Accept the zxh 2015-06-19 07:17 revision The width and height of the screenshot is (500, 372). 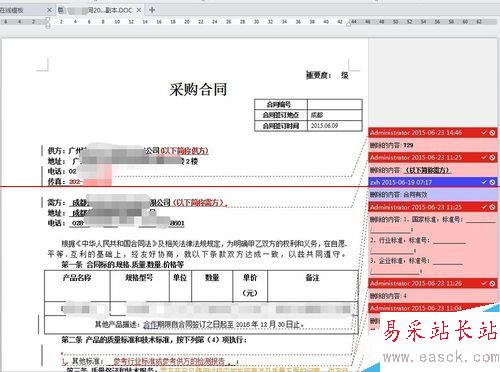point(484,182)
